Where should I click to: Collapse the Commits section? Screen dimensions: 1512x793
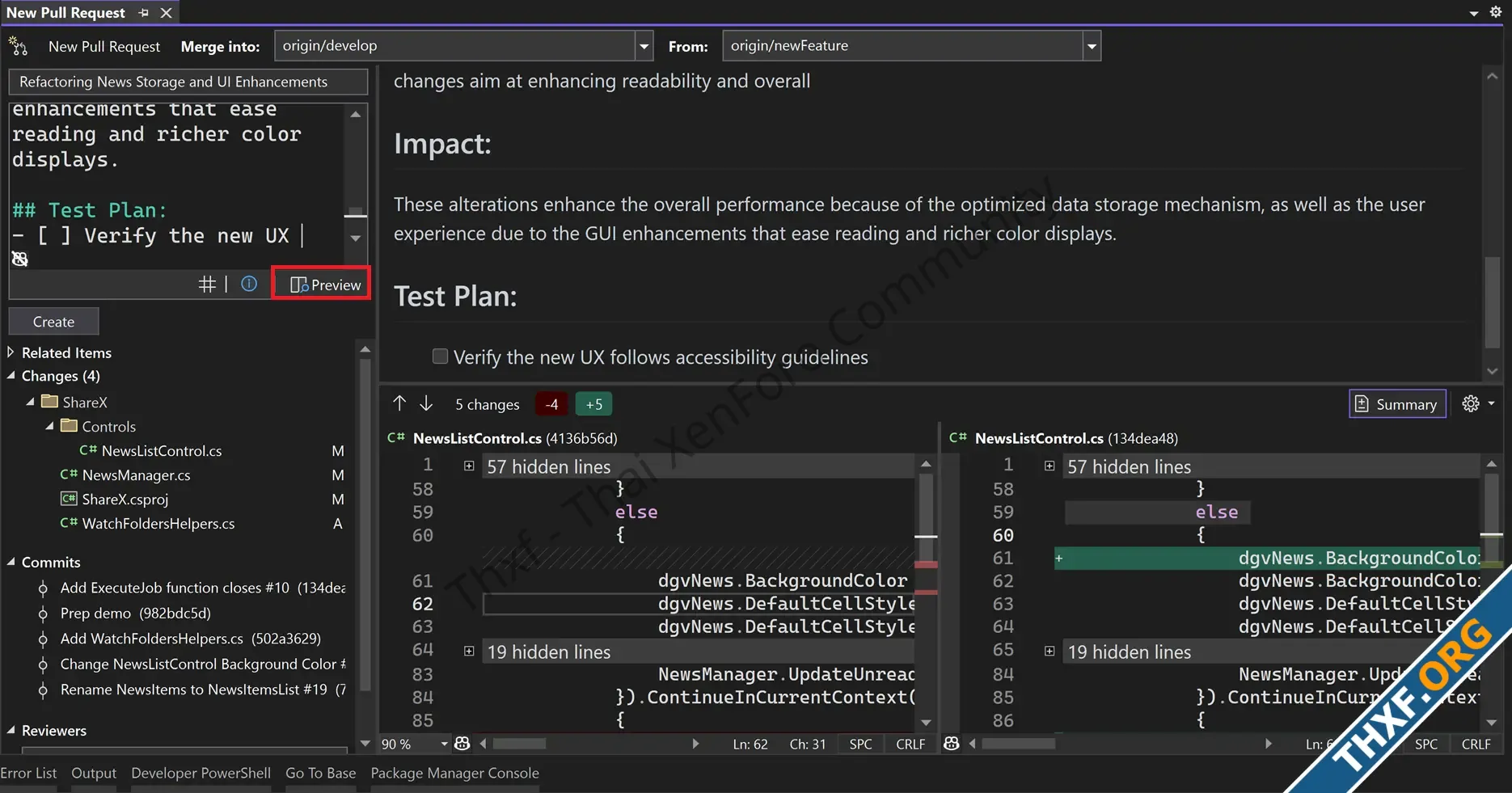point(11,562)
